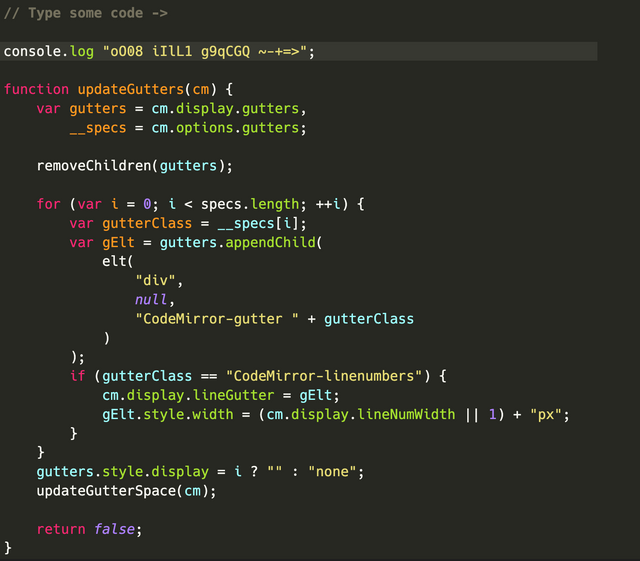Click "updateGutterSpace(cm);" call
The height and width of the screenshot is (561, 640).
(x=127, y=491)
